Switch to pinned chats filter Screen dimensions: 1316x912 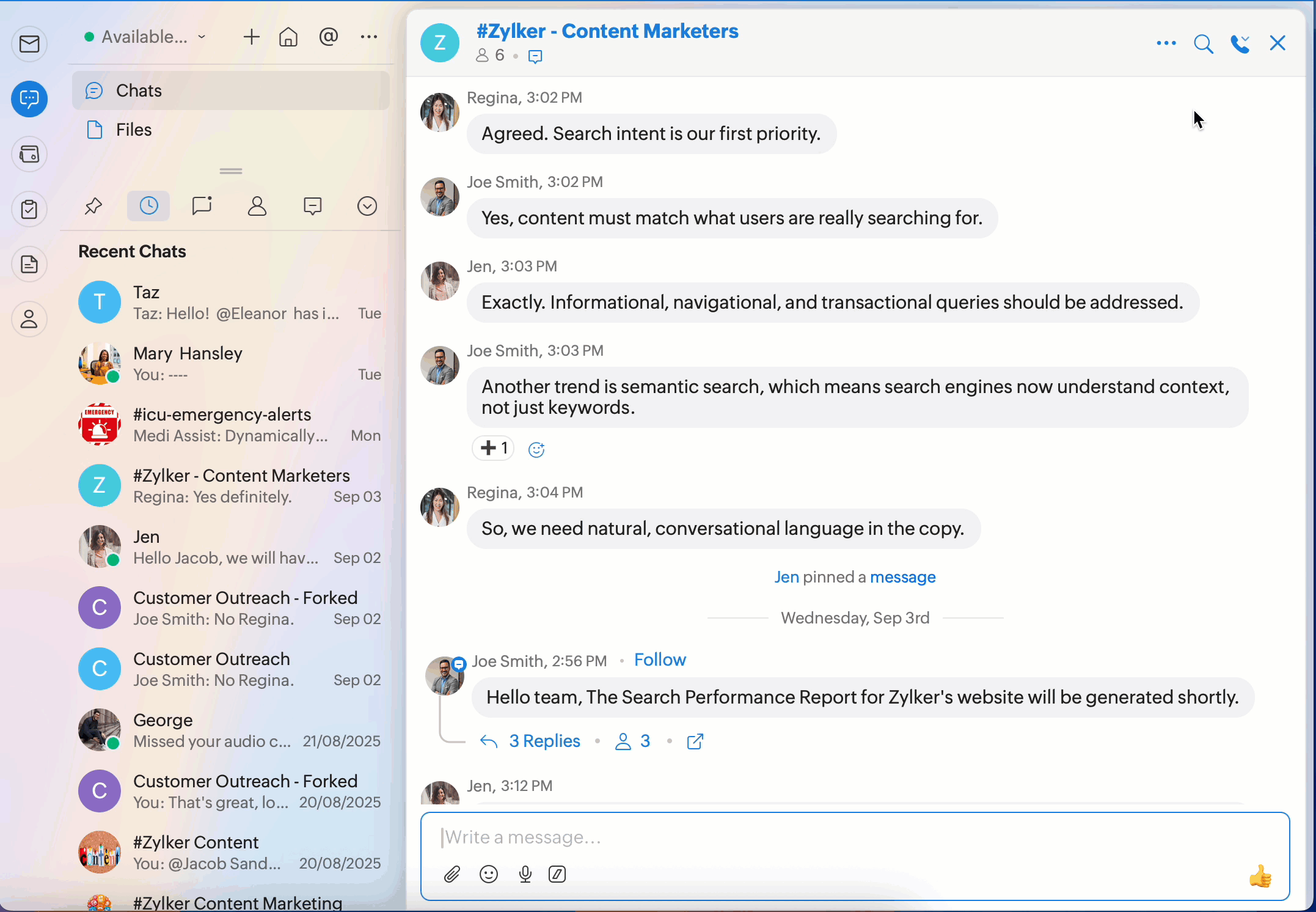pyautogui.click(x=93, y=206)
